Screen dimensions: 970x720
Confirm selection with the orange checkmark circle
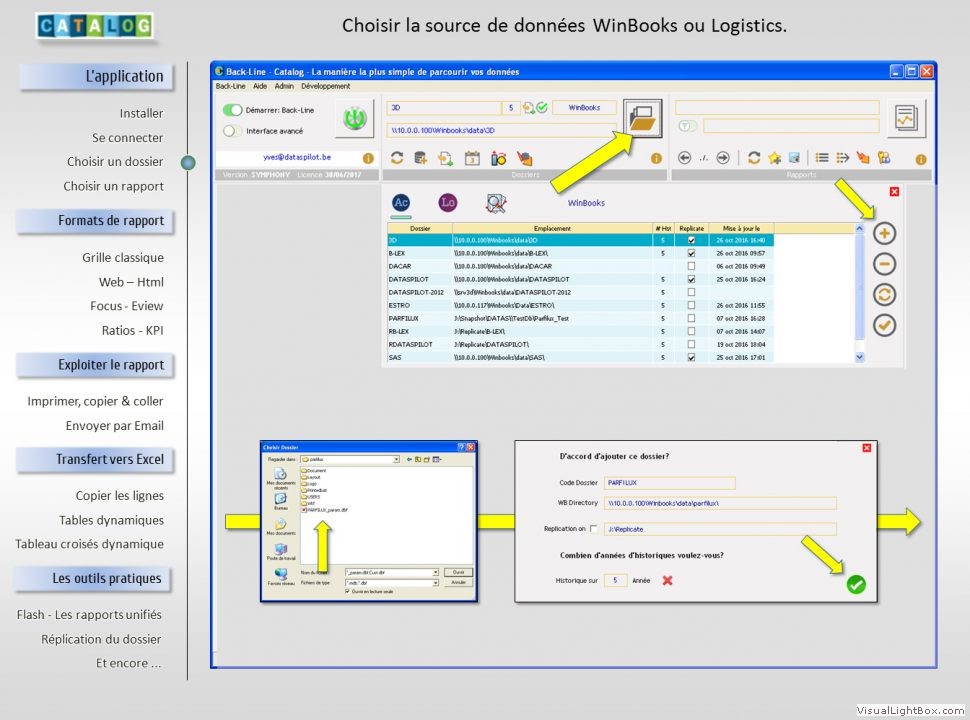[x=885, y=325]
